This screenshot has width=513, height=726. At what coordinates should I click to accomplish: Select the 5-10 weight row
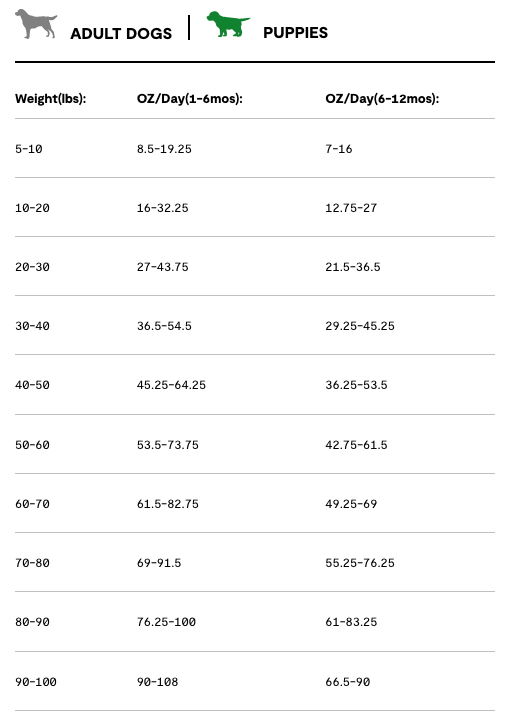(255, 149)
